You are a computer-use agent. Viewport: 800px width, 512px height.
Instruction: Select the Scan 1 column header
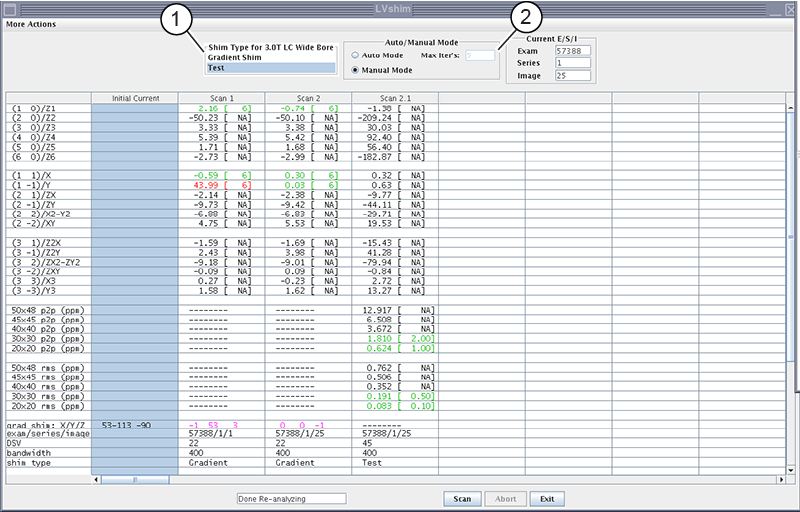(221, 98)
